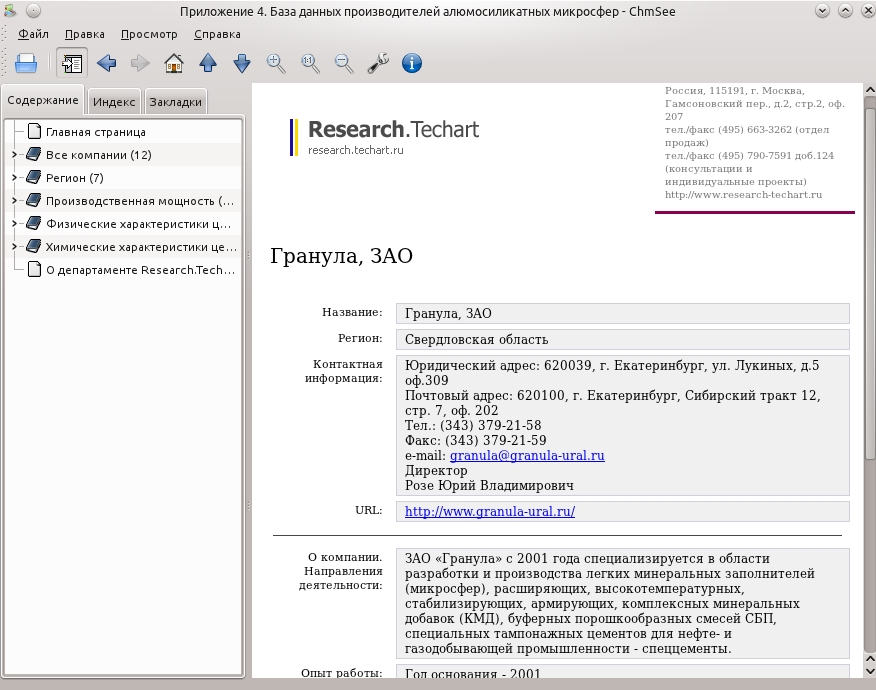Open О департаменте Research.Tech page

(140, 270)
